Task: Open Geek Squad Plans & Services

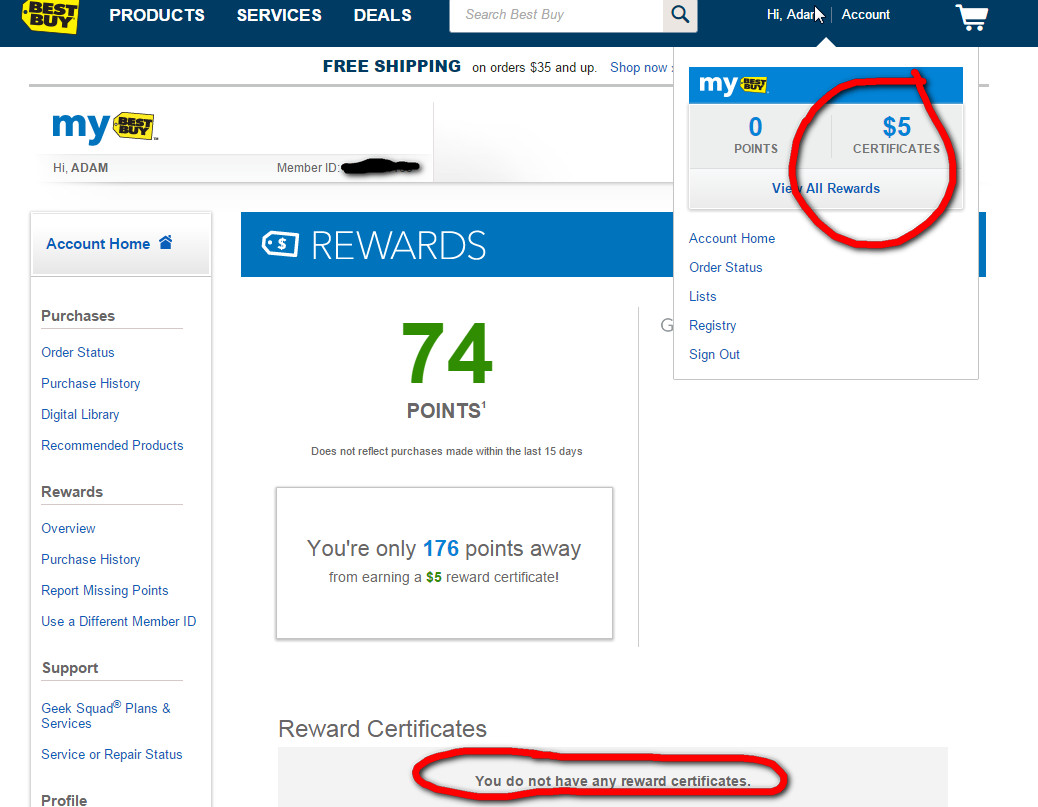Action: (106, 716)
